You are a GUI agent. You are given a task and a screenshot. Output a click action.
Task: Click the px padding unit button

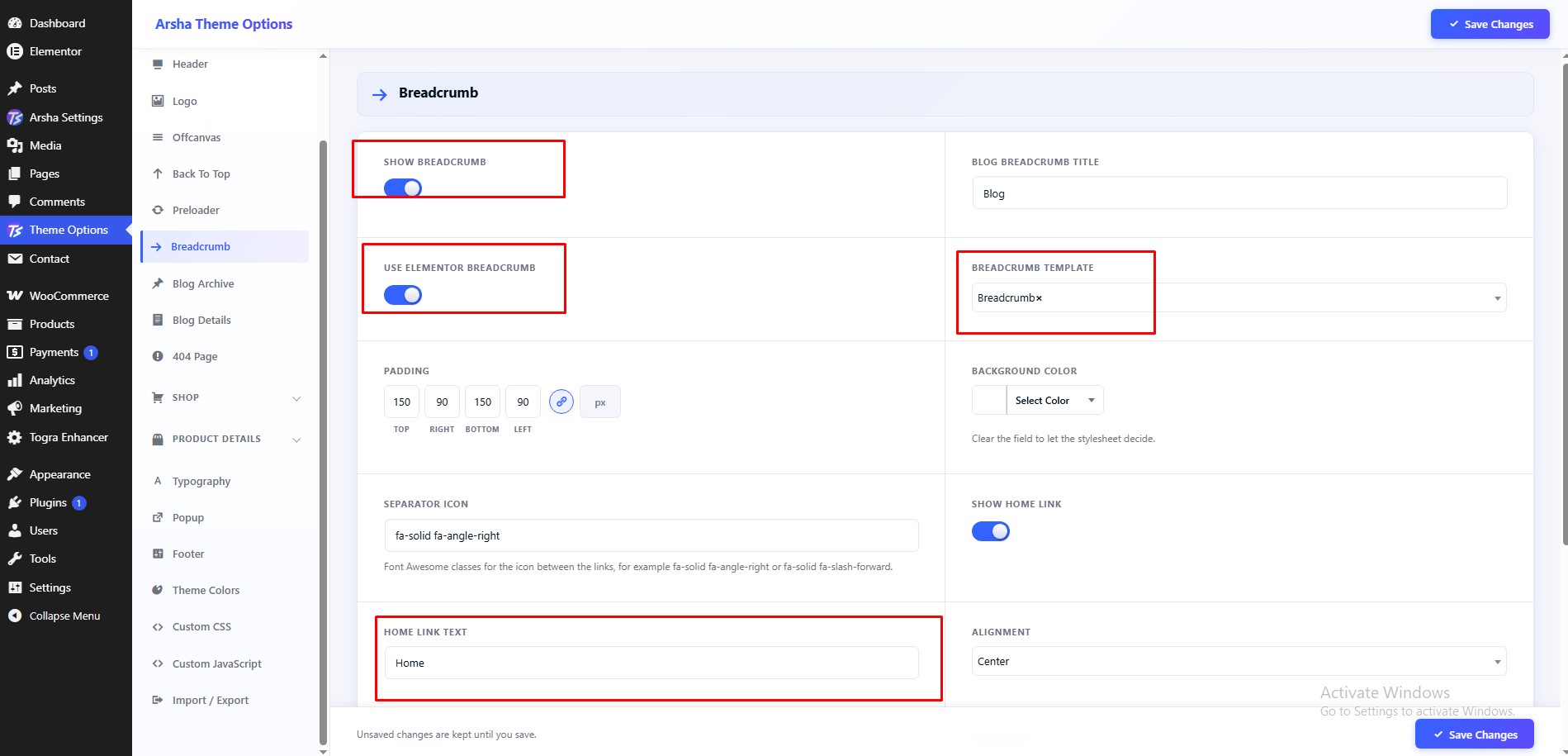[600, 402]
